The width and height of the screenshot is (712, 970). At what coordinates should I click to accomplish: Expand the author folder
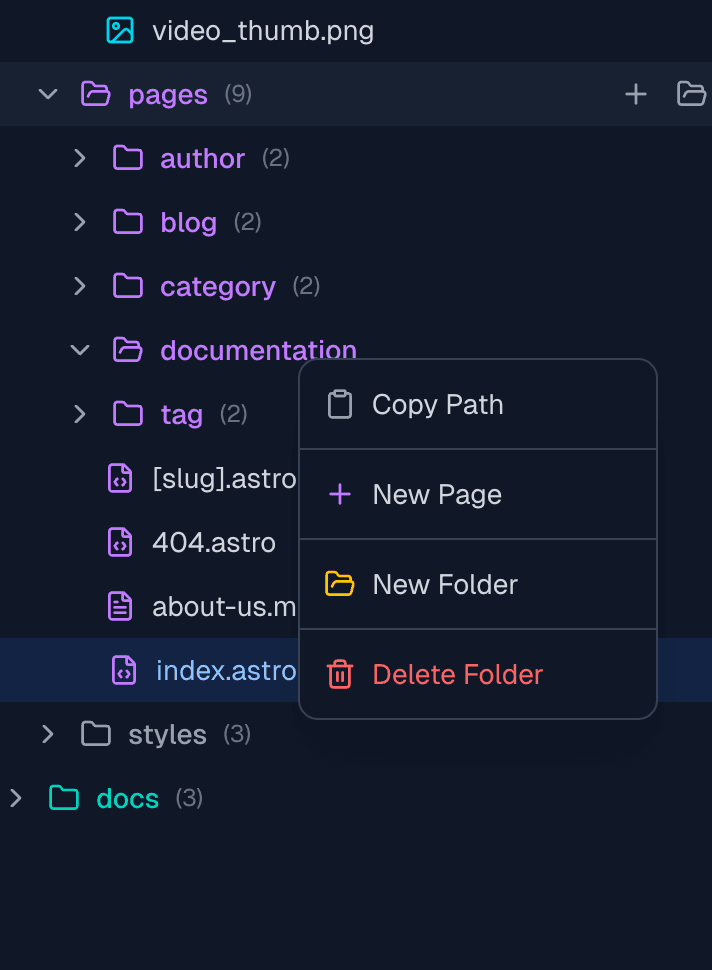[80, 158]
